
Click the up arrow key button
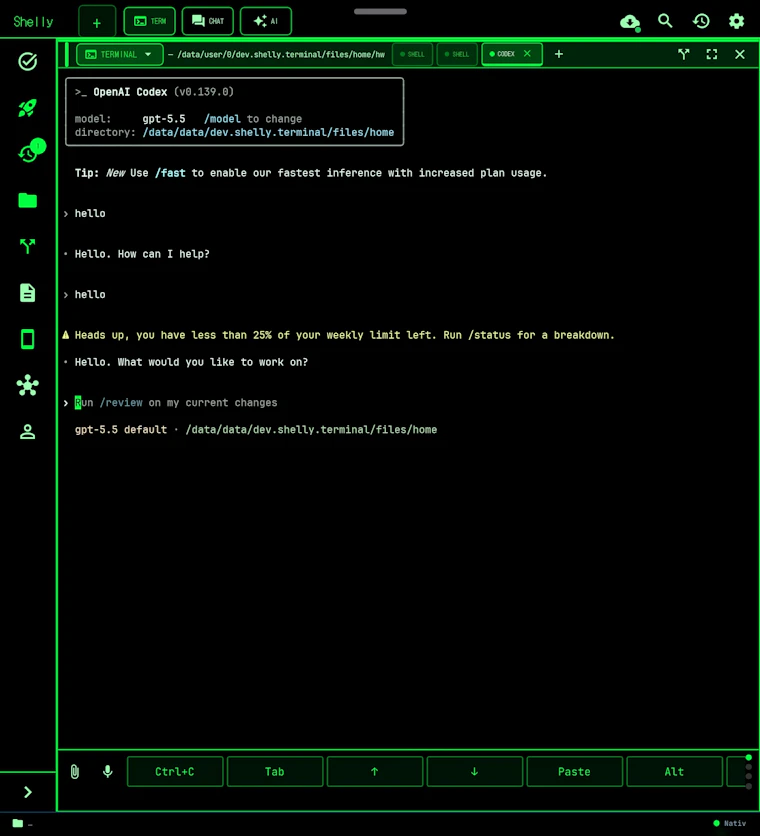[374, 771]
